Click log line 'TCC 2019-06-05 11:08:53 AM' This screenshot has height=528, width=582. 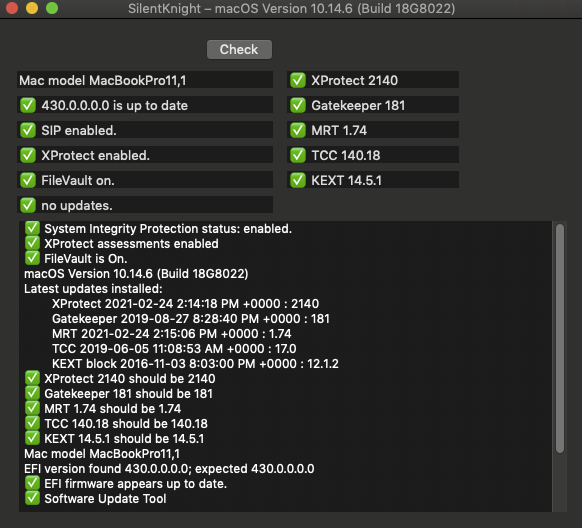point(174,349)
